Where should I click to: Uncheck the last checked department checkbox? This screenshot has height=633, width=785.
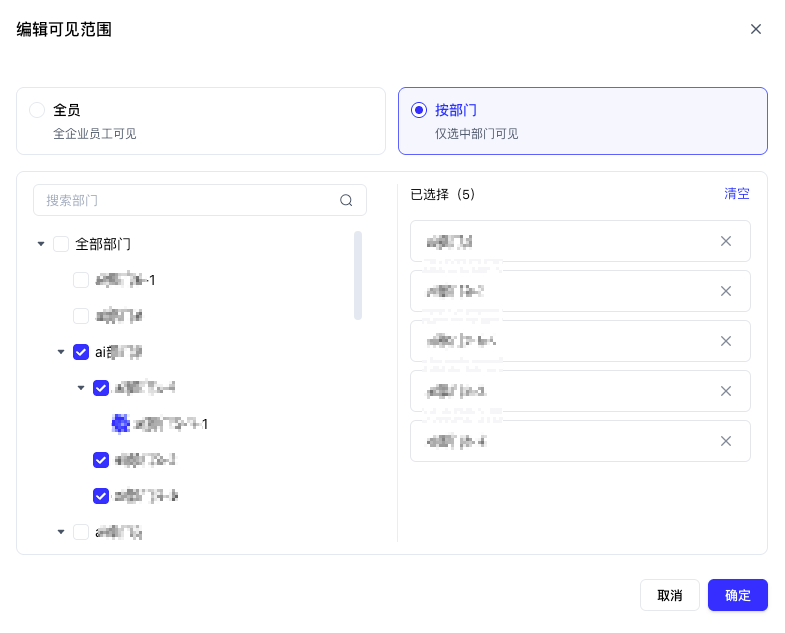coord(101,496)
